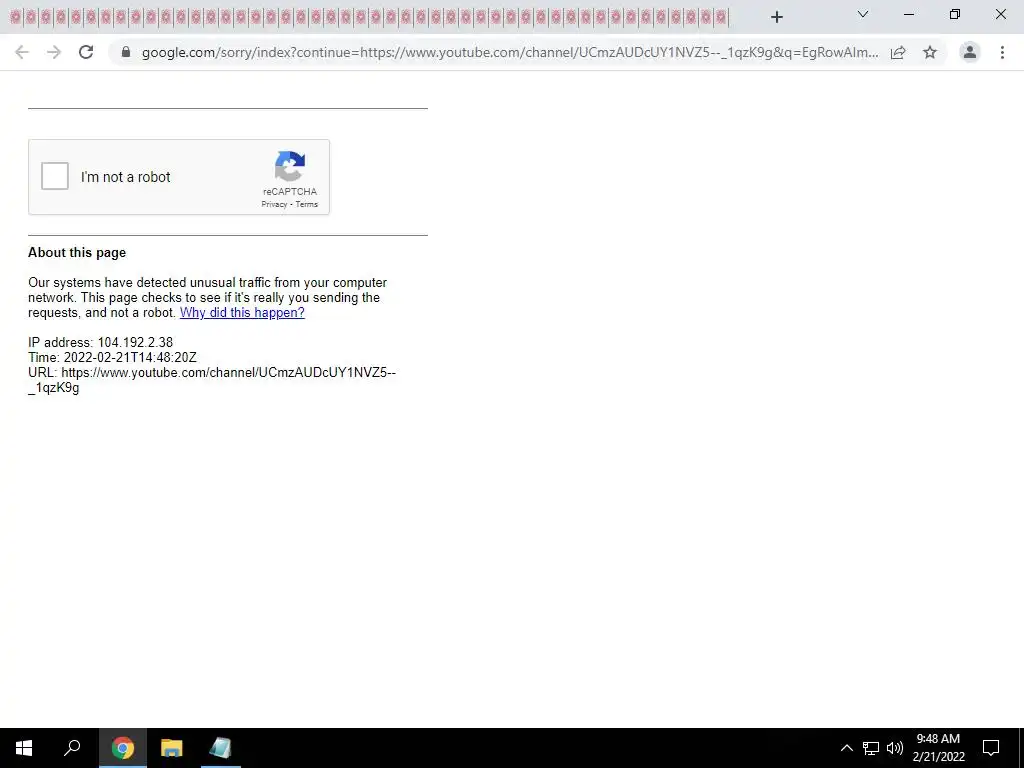
Task: Click Chrome icon in the taskbar
Action: [123, 748]
